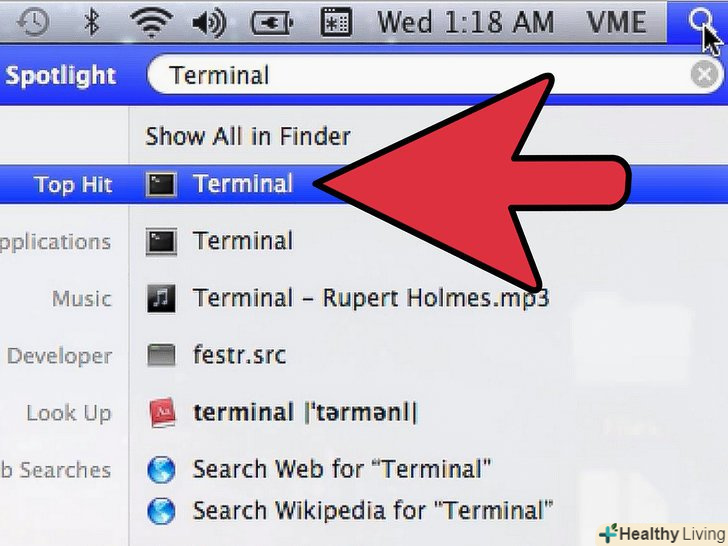Open festr.src developer result
This screenshot has height=546, width=728.
pyautogui.click(x=239, y=355)
